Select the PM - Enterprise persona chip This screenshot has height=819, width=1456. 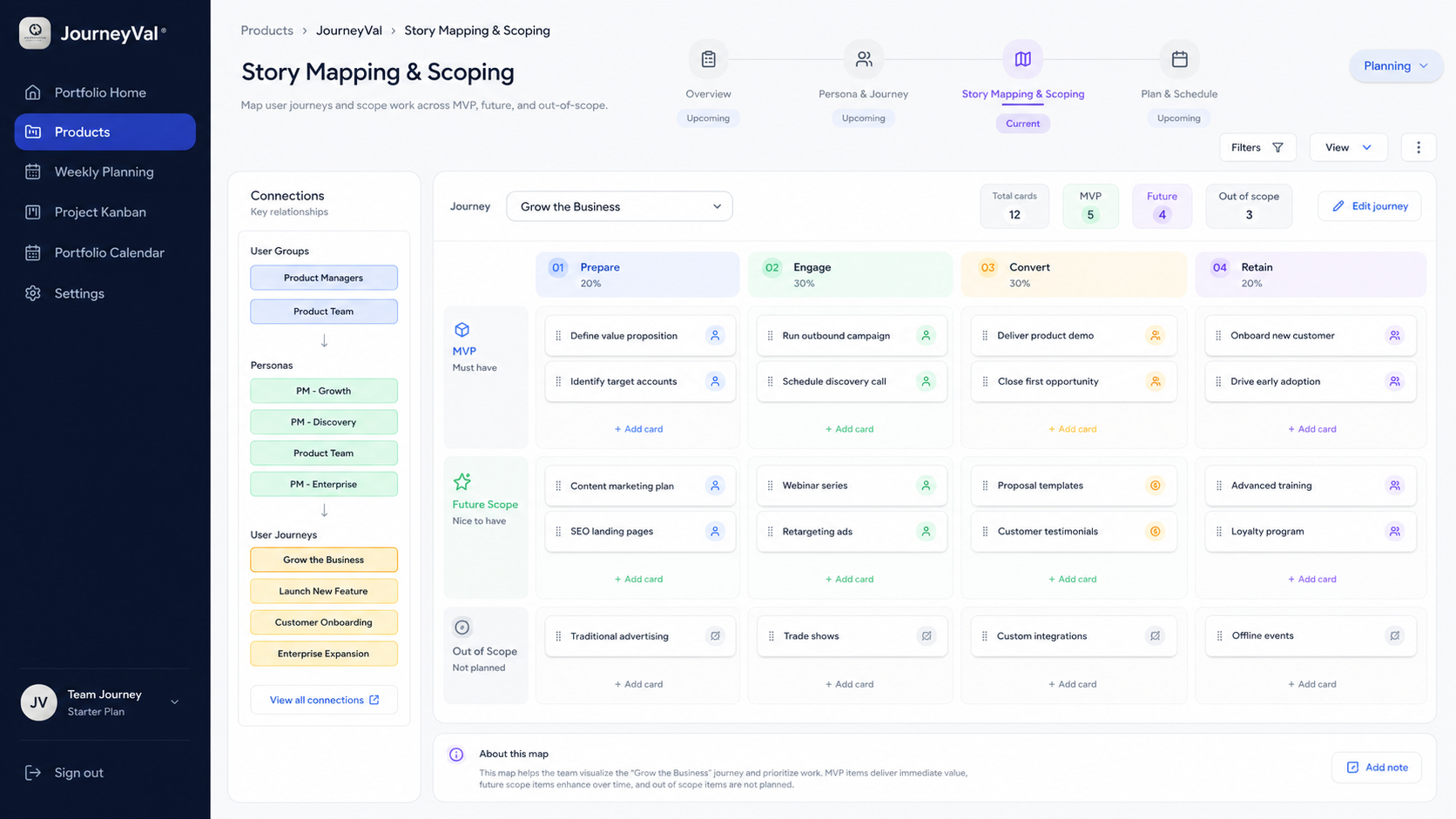[324, 484]
